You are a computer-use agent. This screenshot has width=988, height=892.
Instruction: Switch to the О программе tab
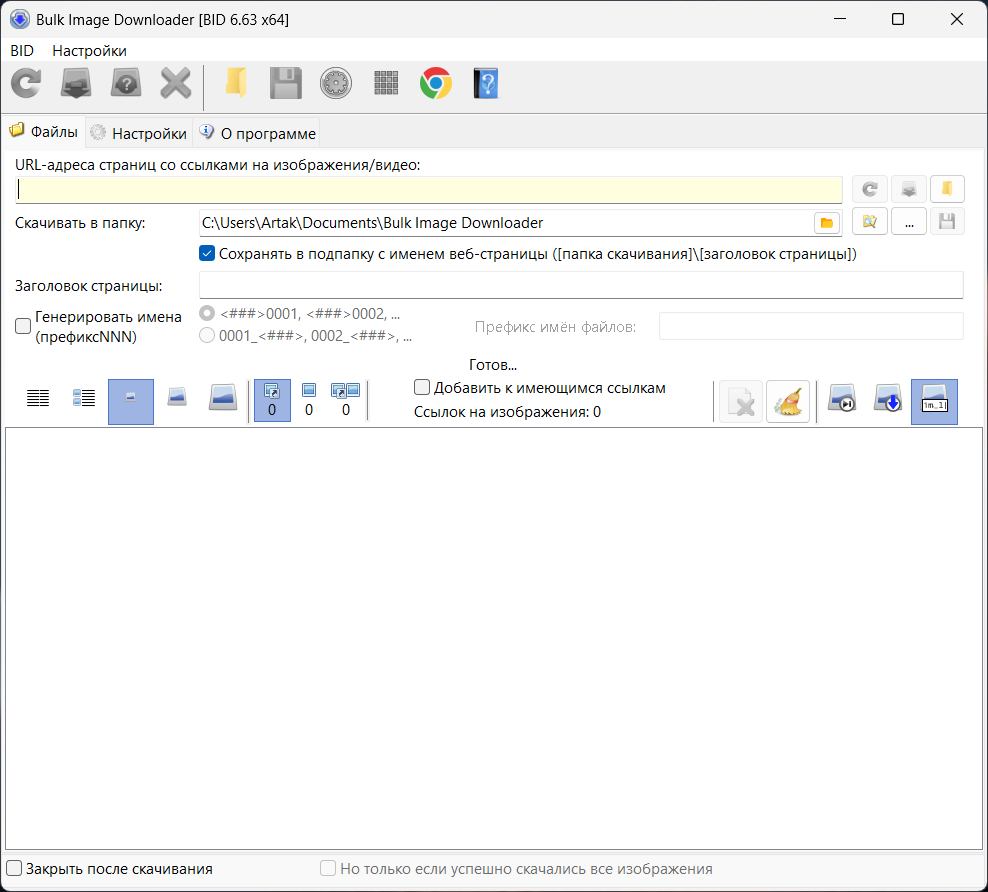pos(257,133)
